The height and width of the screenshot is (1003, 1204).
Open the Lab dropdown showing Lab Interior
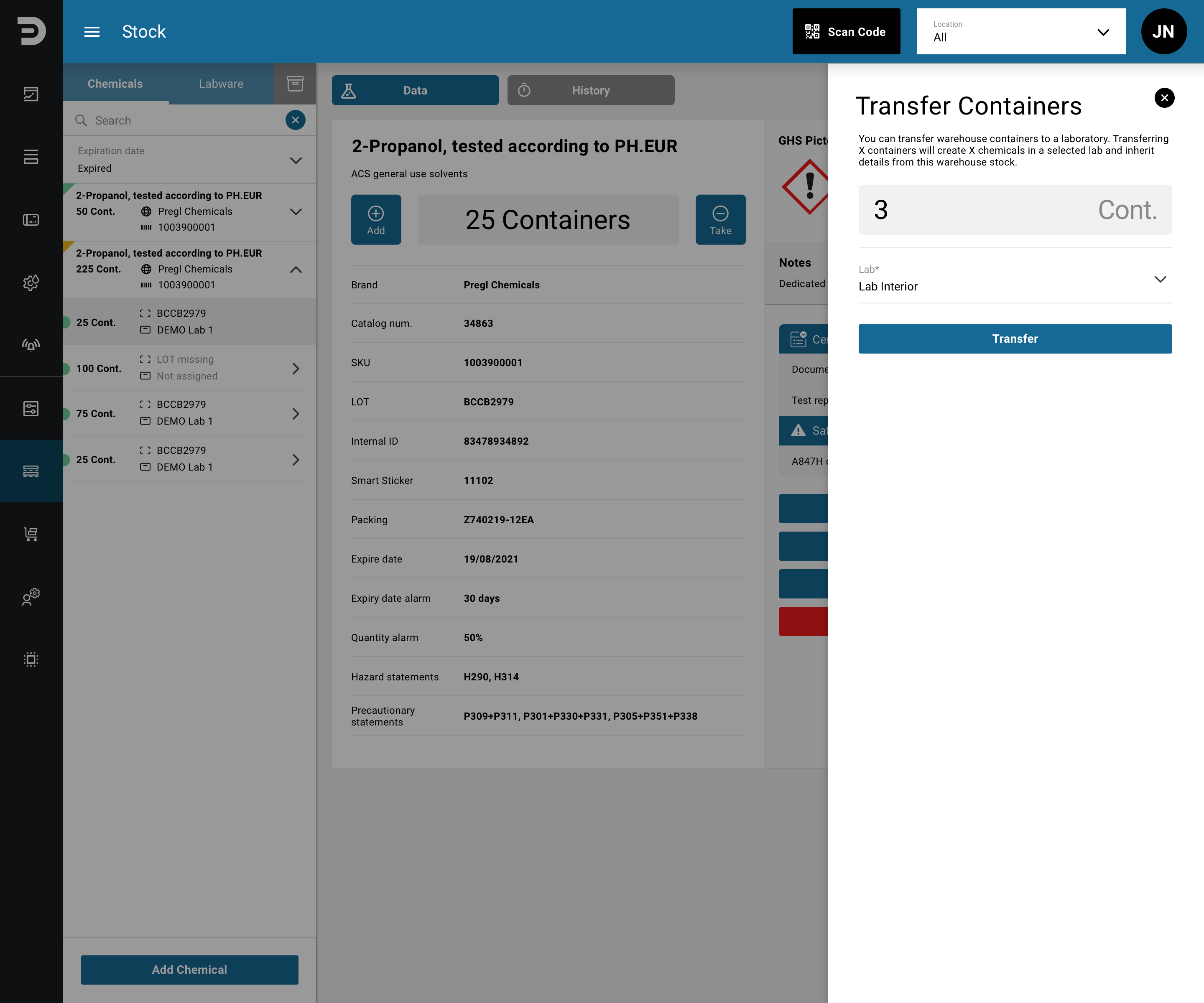1015,279
